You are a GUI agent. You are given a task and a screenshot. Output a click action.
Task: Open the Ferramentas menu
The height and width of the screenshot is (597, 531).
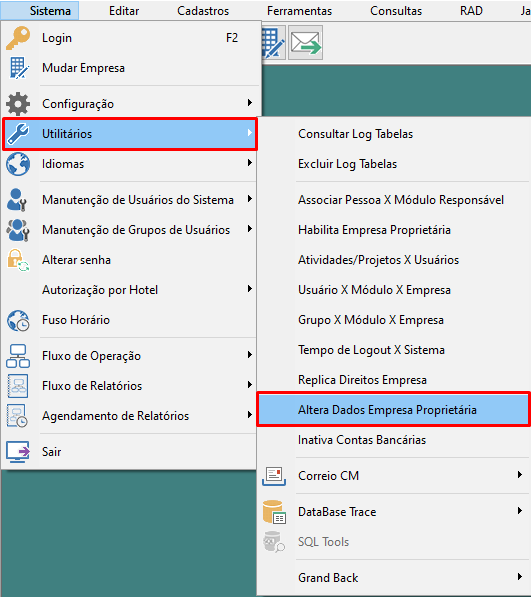pos(299,11)
